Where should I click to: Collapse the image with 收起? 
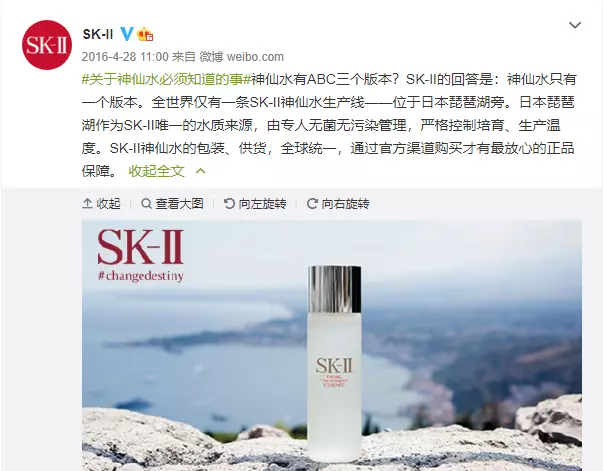(x=108, y=203)
